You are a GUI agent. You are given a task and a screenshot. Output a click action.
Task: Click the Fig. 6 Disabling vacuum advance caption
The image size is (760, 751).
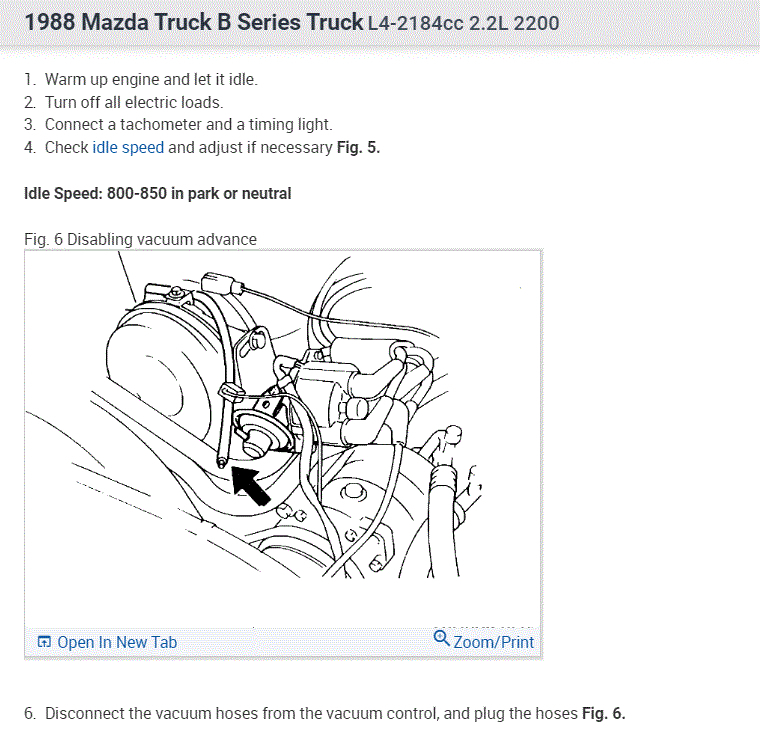(x=140, y=239)
